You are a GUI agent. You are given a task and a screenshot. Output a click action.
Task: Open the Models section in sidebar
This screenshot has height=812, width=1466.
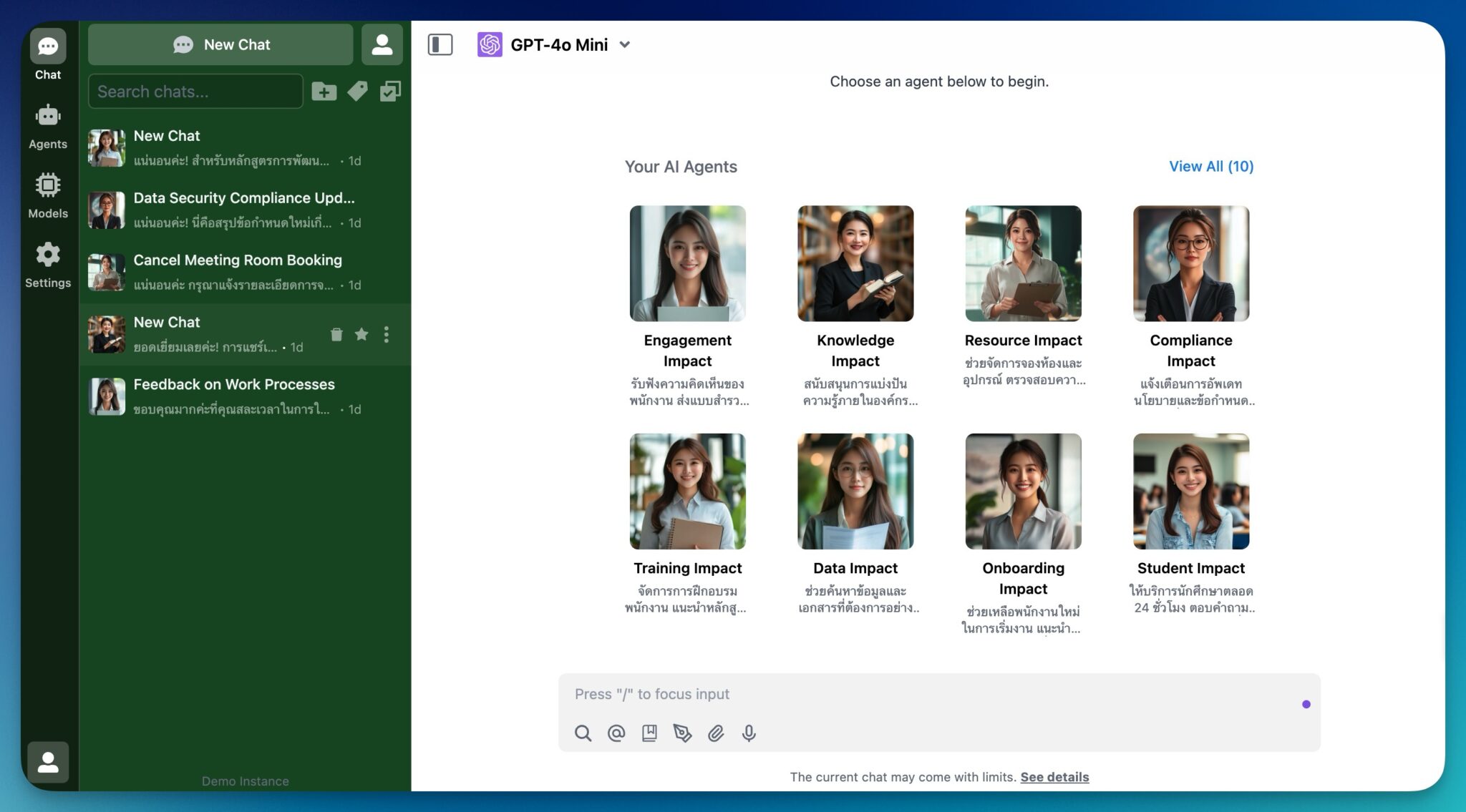click(x=48, y=192)
